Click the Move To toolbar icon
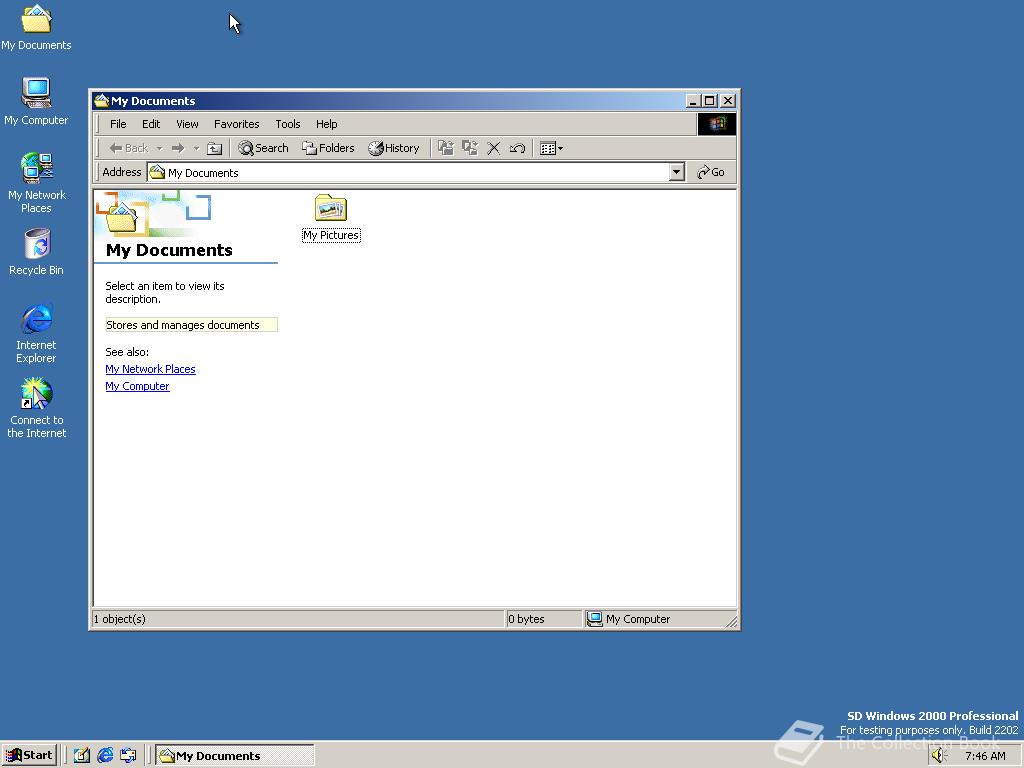This screenshot has height=768, width=1024. click(x=445, y=148)
